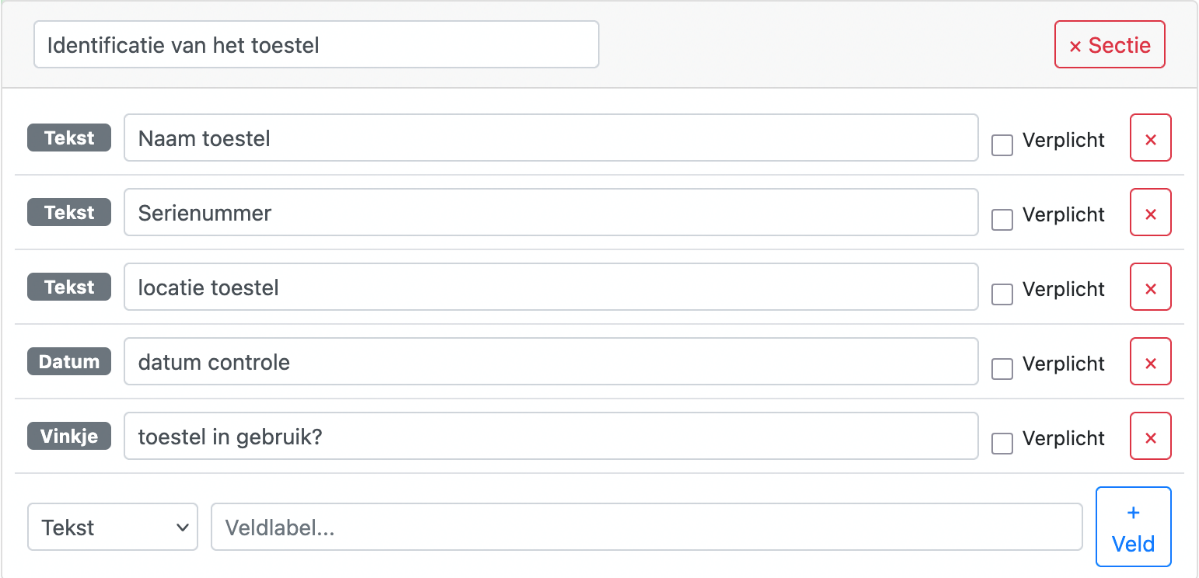The width and height of the screenshot is (1199, 578).
Task: Click into the Serienummer label input
Action: [x=551, y=212]
